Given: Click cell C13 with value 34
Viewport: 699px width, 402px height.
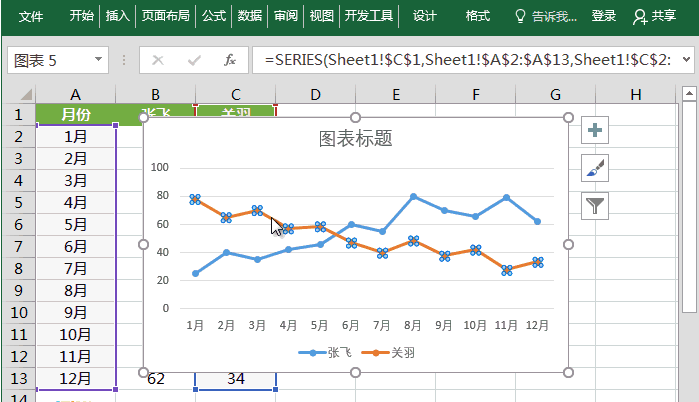Looking at the screenshot, I should (x=235, y=380).
